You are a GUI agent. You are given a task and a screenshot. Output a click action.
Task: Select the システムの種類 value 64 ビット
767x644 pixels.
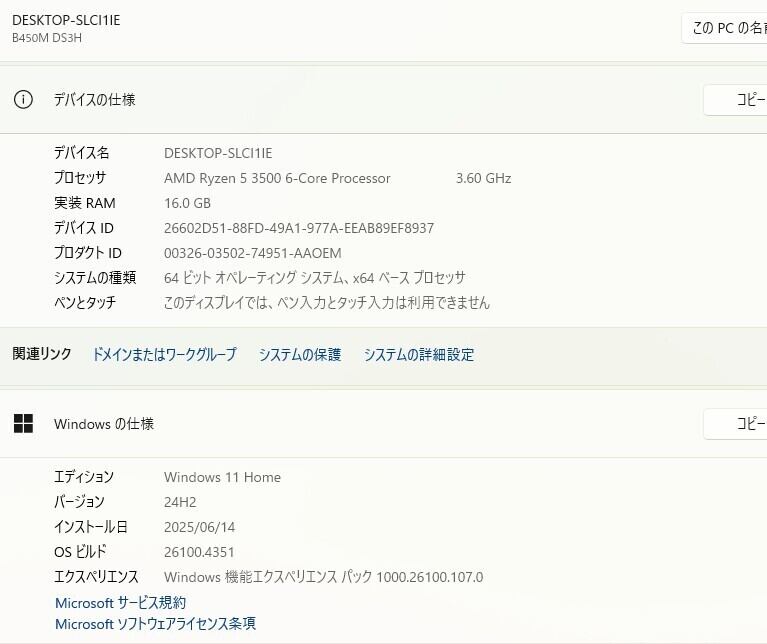tap(315, 278)
